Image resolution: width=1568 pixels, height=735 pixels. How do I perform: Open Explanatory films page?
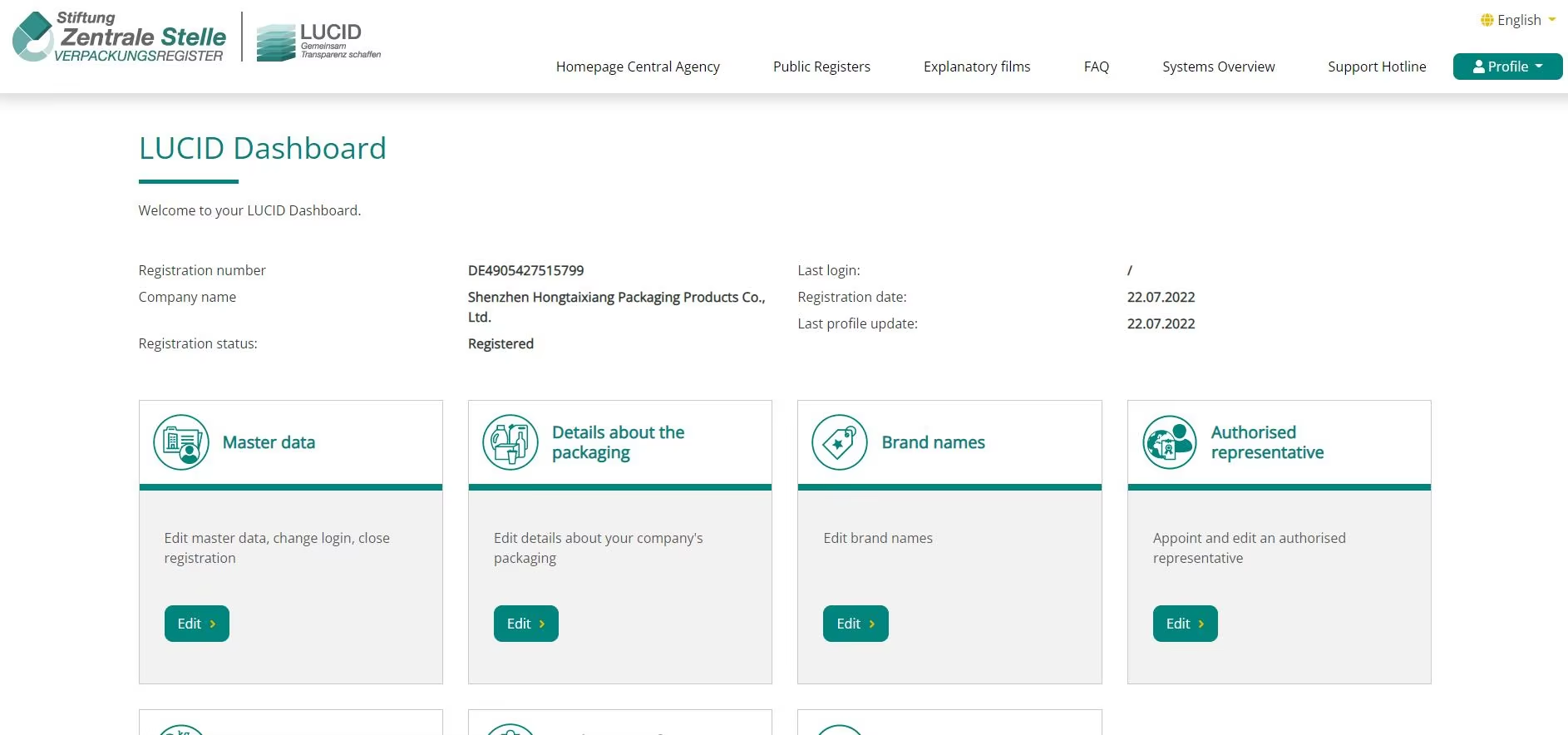[977, 67]
